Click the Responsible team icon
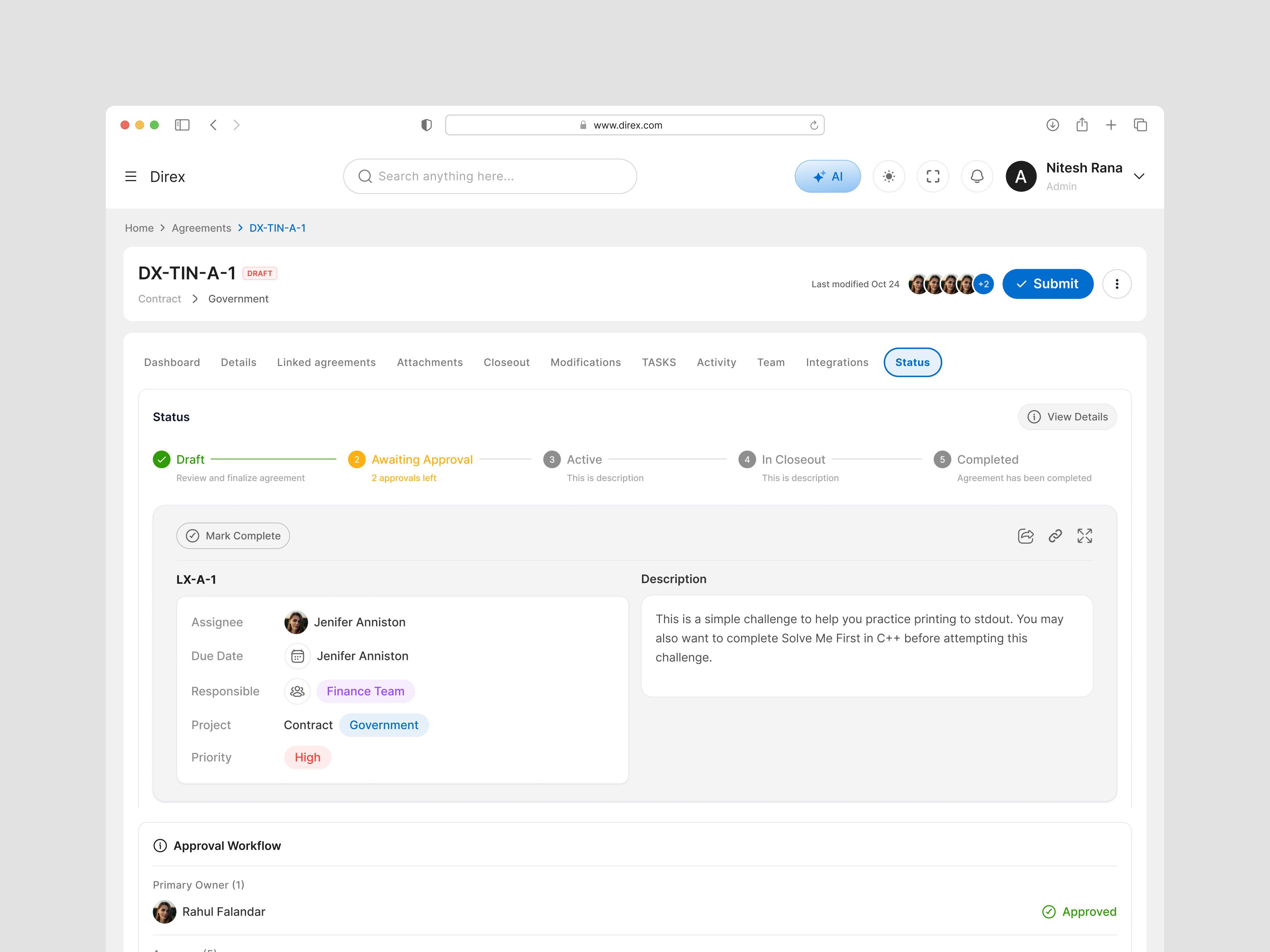 pyautogui.click(x=297, y=692)
